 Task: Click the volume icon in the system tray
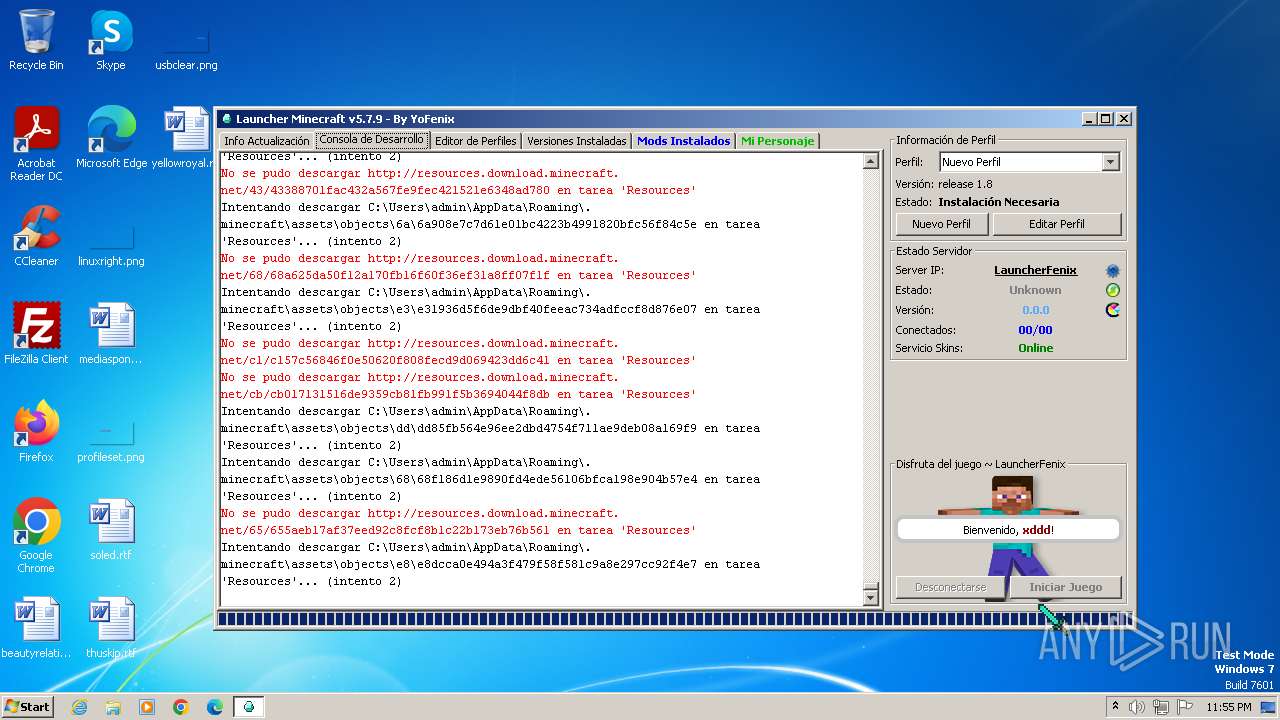1137,707
